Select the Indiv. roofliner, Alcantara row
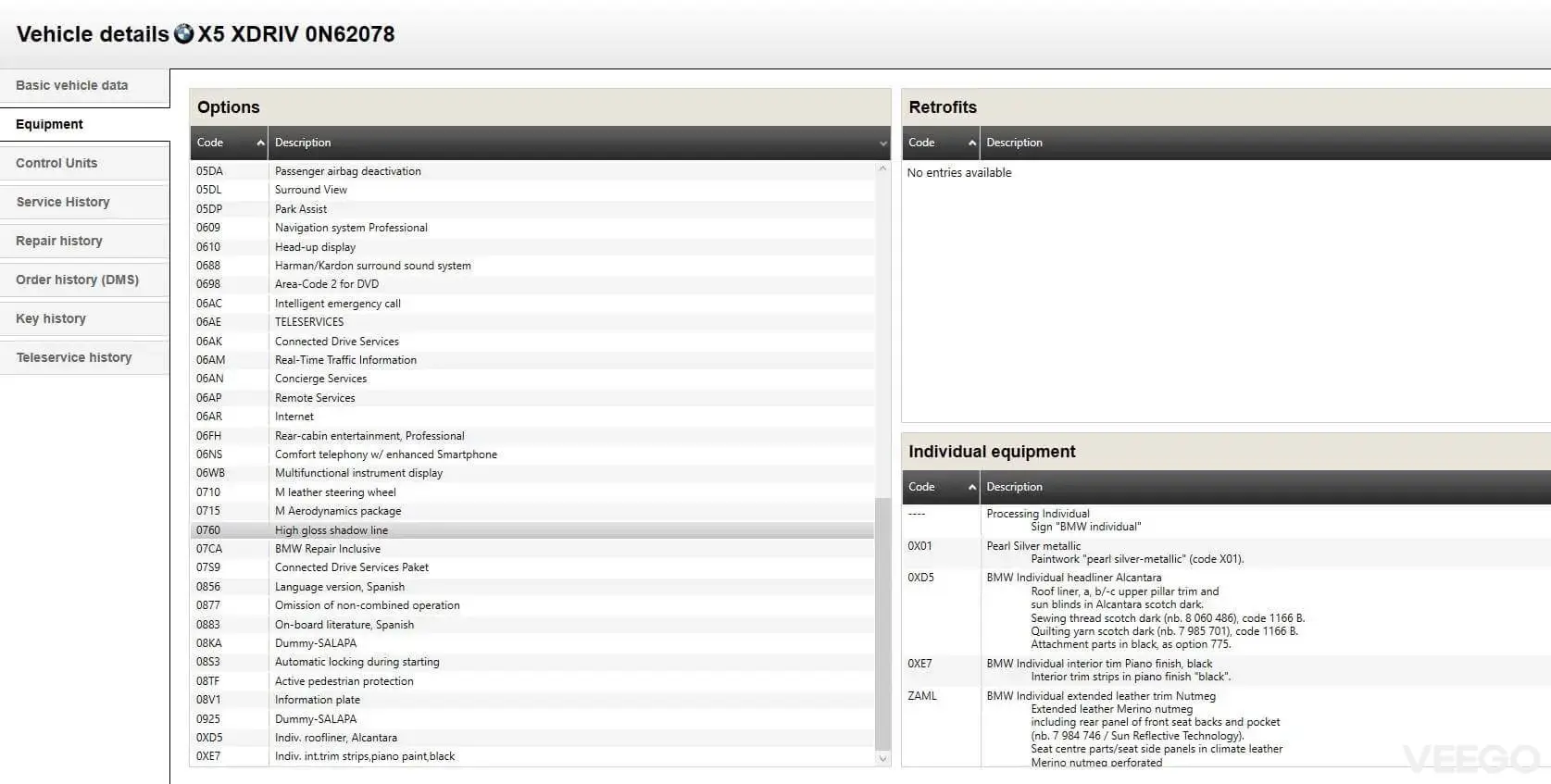 [532, 738]
